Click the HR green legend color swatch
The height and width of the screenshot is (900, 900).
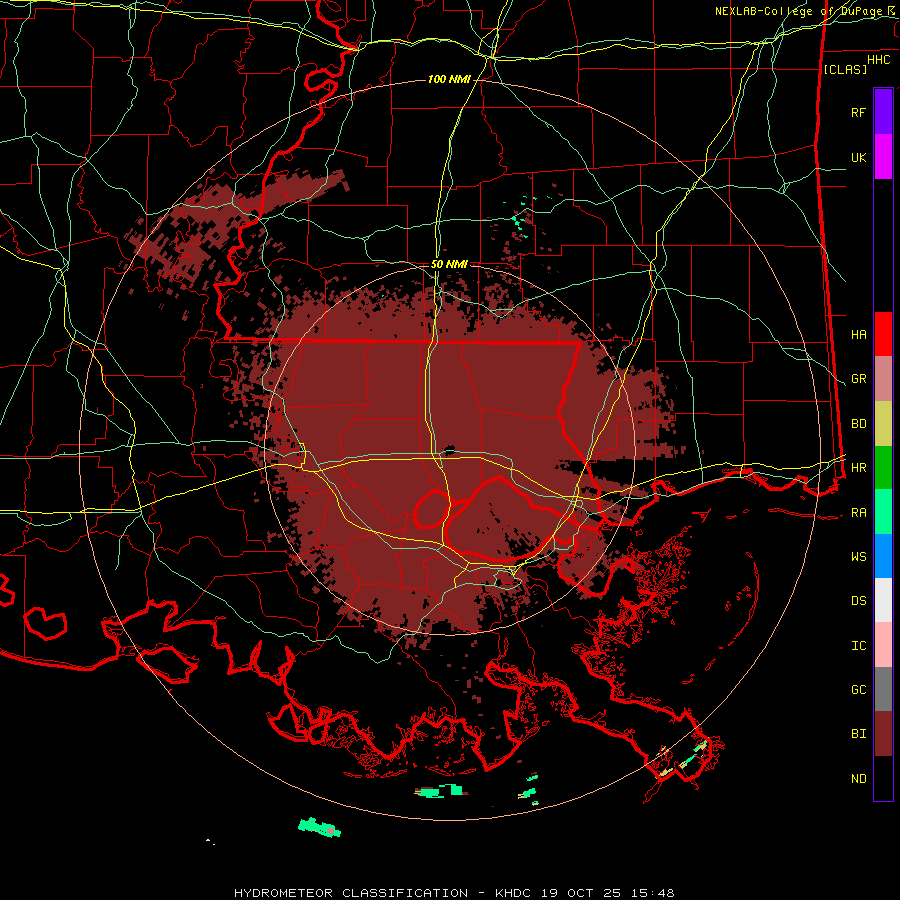[883, 468]
